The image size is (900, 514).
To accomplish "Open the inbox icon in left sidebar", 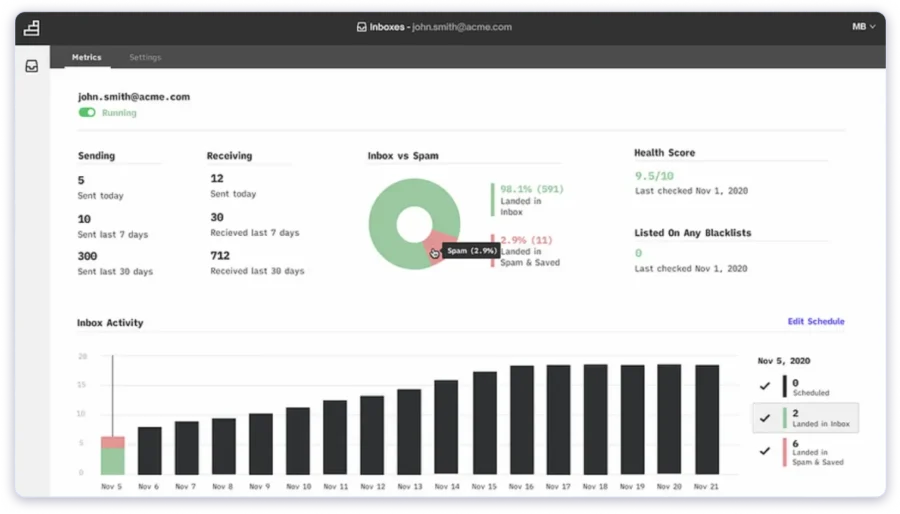I will coord(32,67).
